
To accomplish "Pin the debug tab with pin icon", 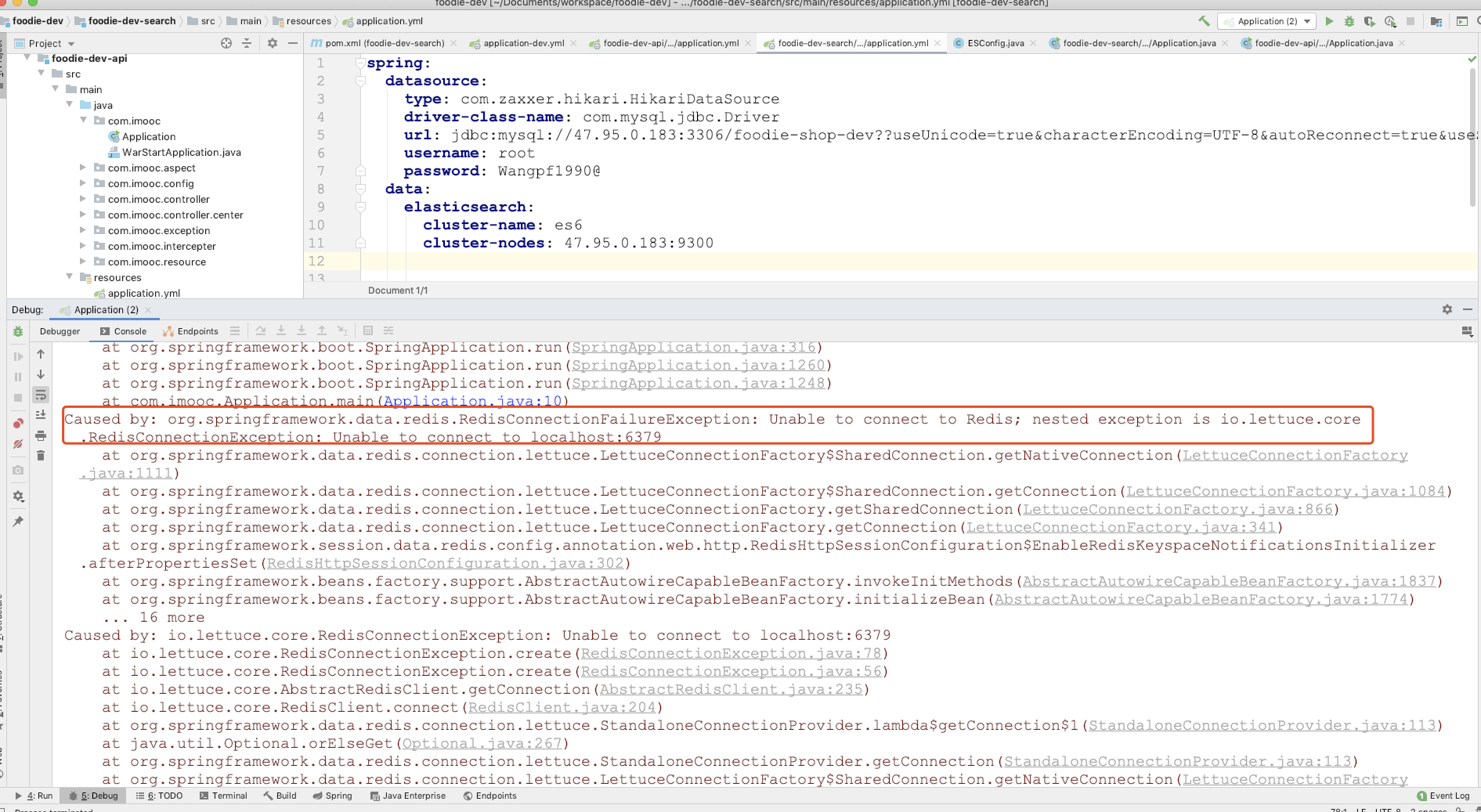I will tap(18, 521).
